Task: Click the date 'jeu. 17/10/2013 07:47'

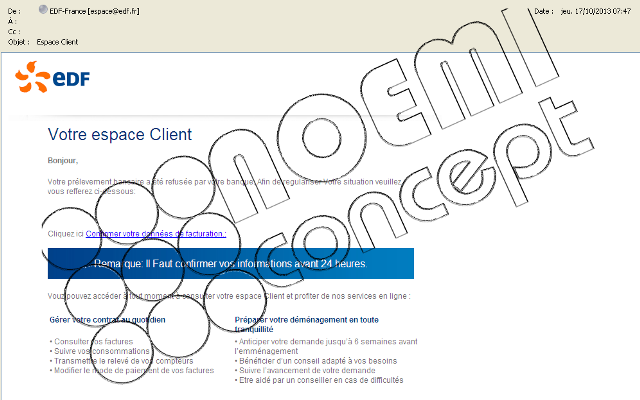Action: coord(596,11)
